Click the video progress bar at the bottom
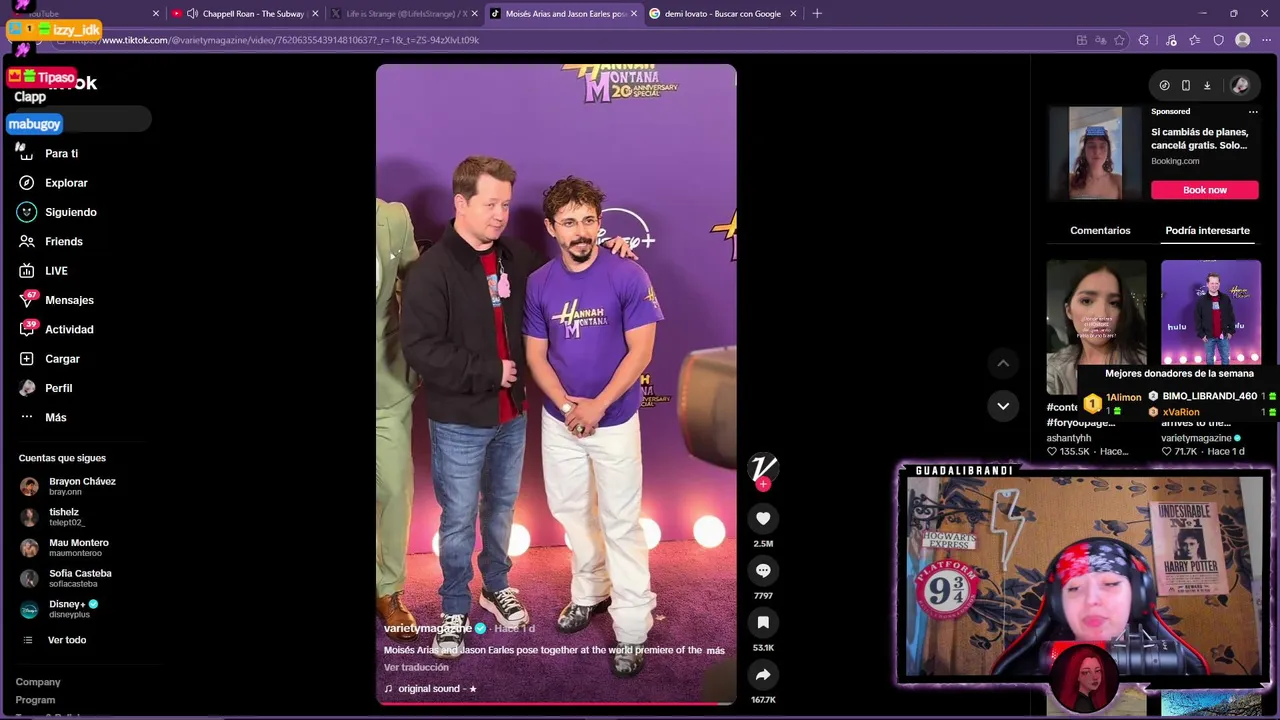Viewport: 1280px width, 720px height. (556, 703)
